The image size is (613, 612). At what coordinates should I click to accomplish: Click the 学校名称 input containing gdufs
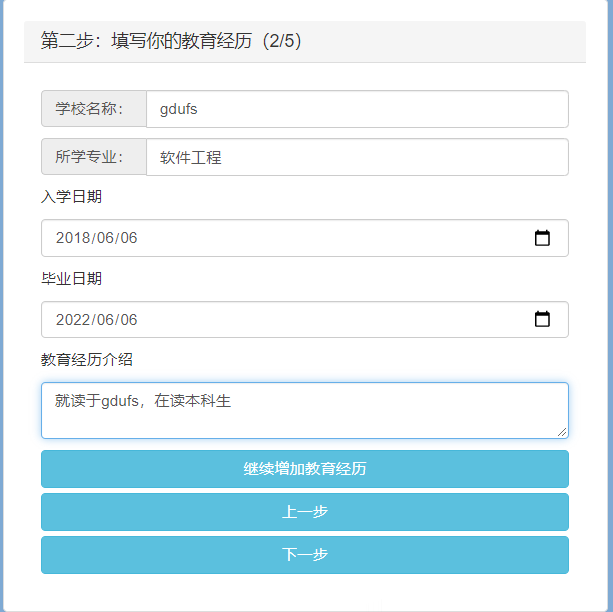point(357,109)
